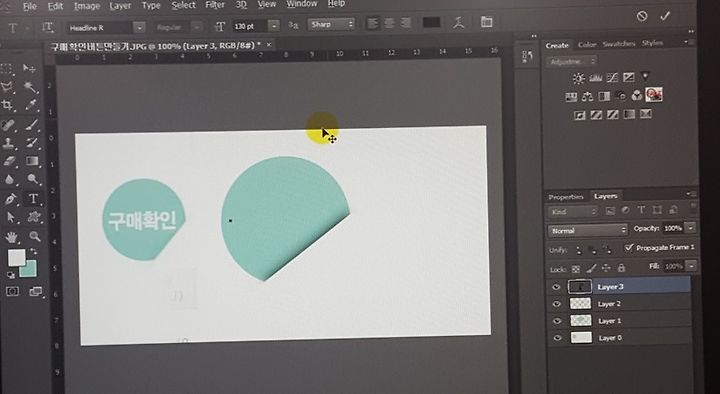This screenshot has width=720, height=394.
Task: Switch to the Swatches tab
Action: pyautogui.click(x=619, y=44)
